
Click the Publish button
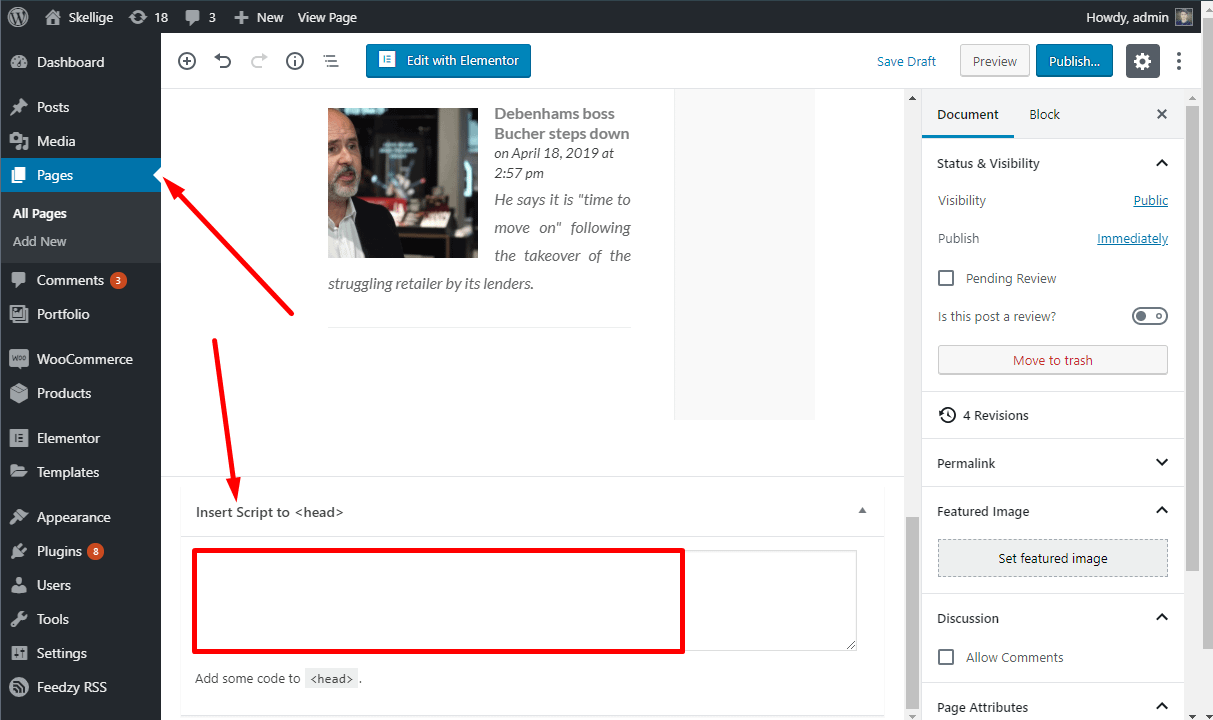pos(1074,61)
